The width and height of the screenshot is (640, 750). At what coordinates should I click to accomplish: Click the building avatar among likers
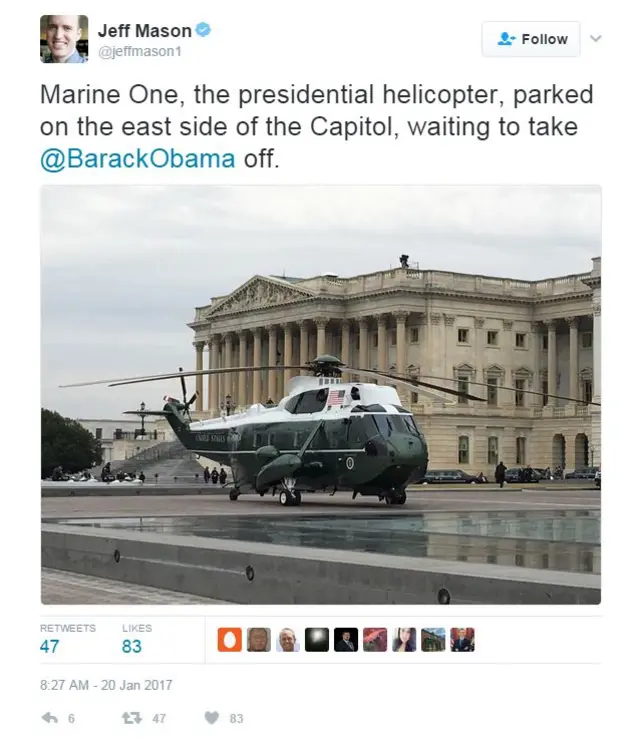point(433,640)
